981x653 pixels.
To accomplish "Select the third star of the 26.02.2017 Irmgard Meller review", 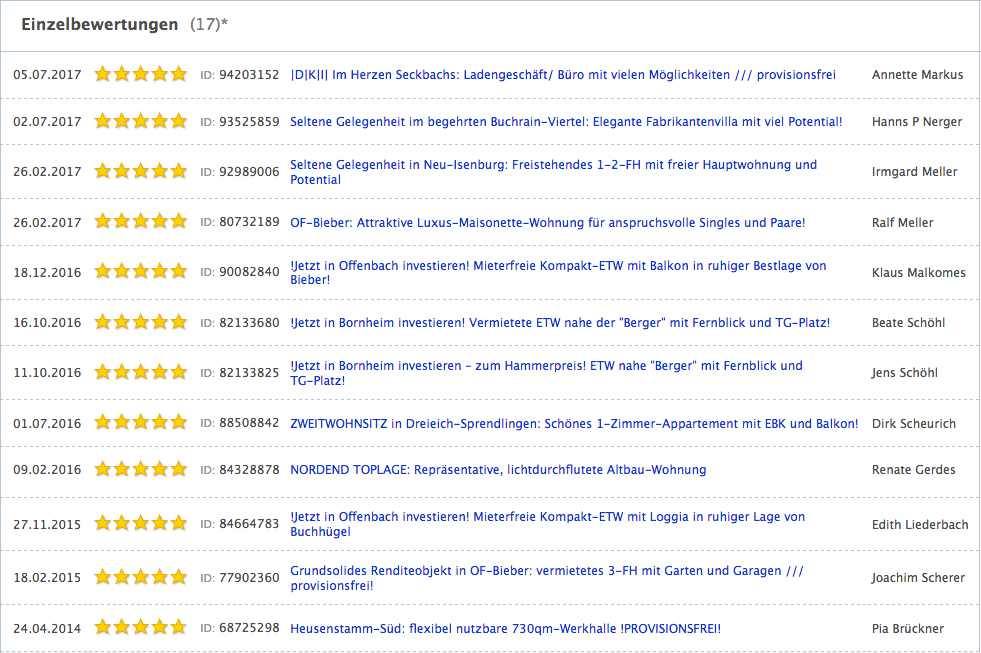I will (x=140, y=171).
